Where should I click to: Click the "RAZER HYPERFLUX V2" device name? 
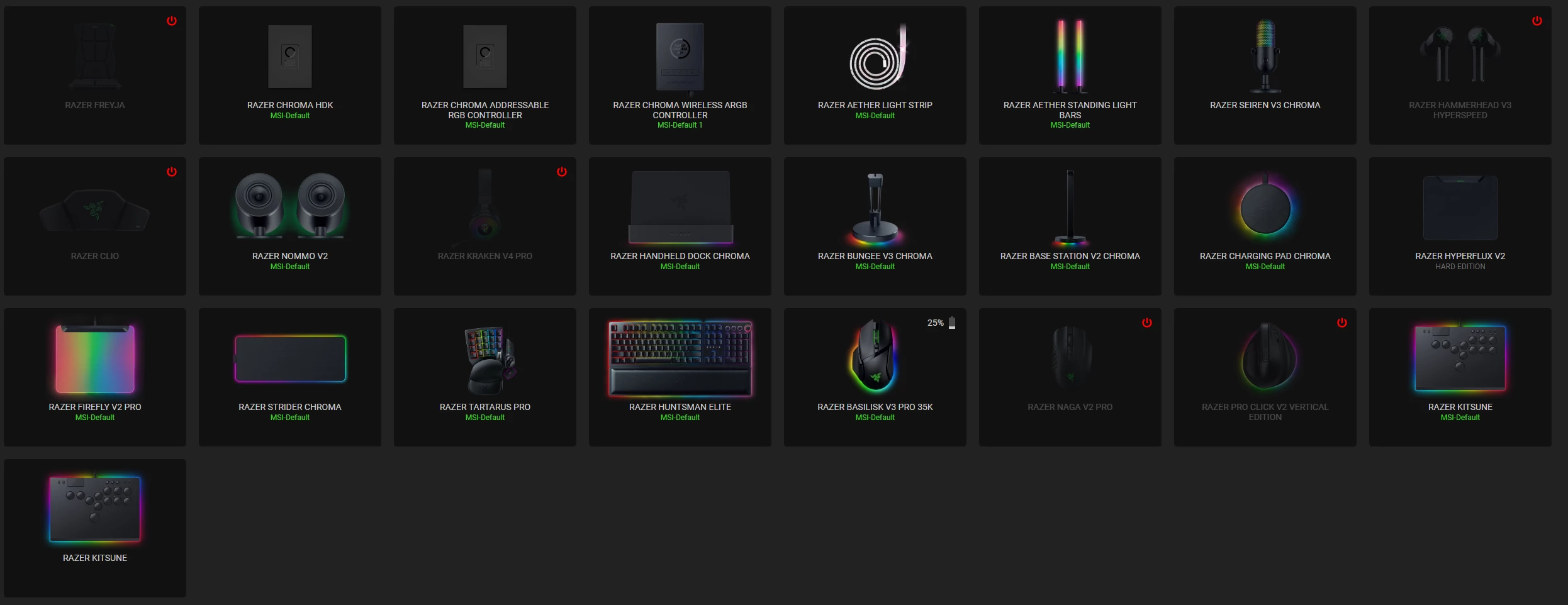1460,256
